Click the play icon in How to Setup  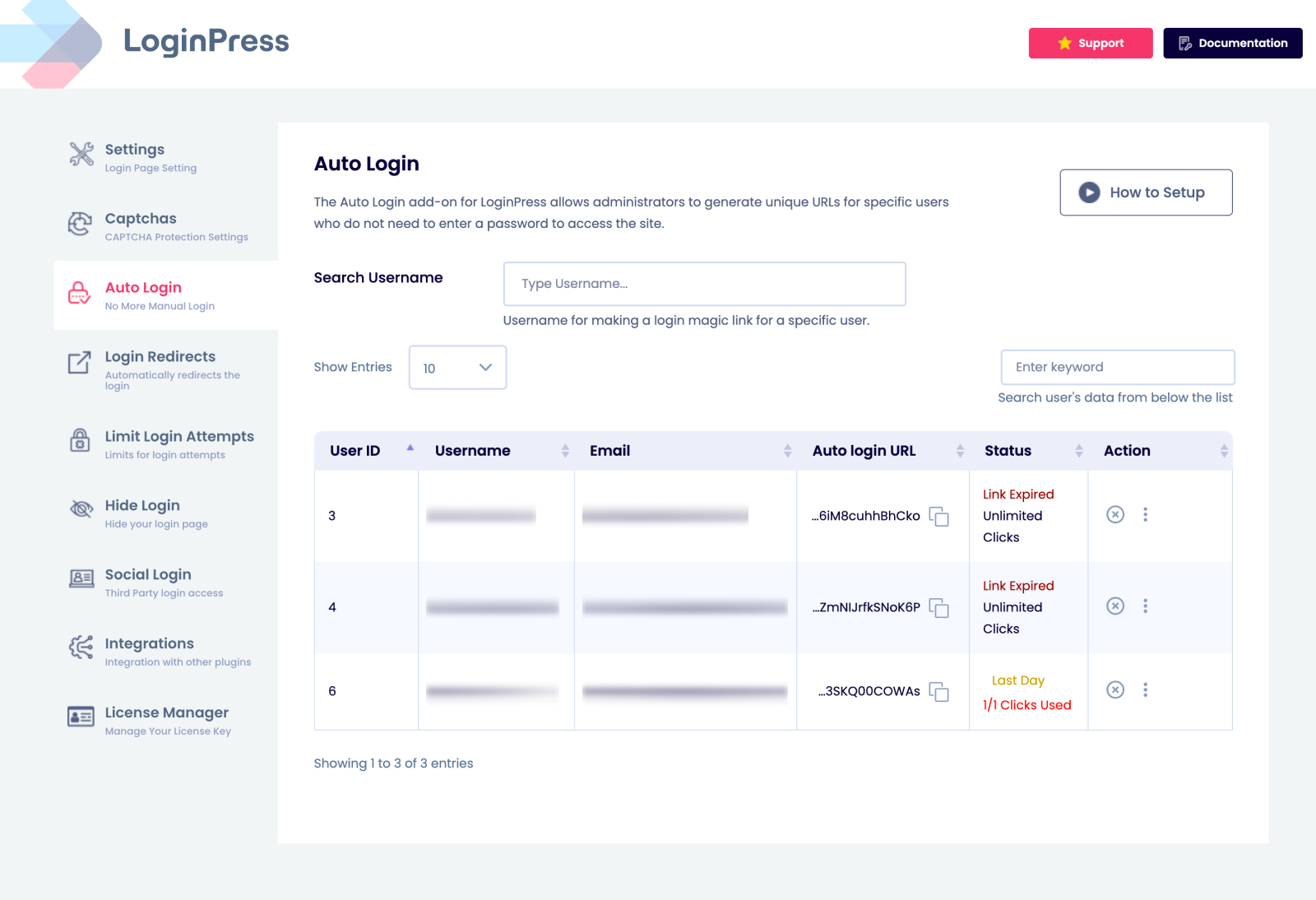point(1089,192)
